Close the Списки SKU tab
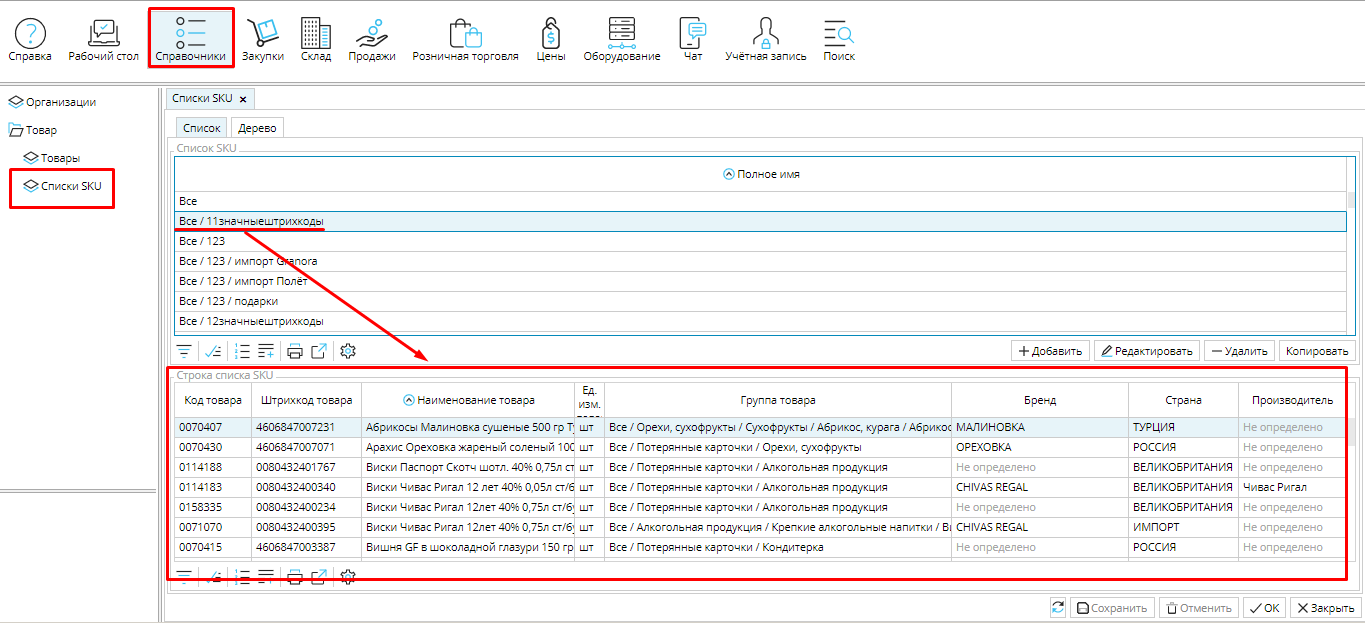 click(x=243, y=99)
